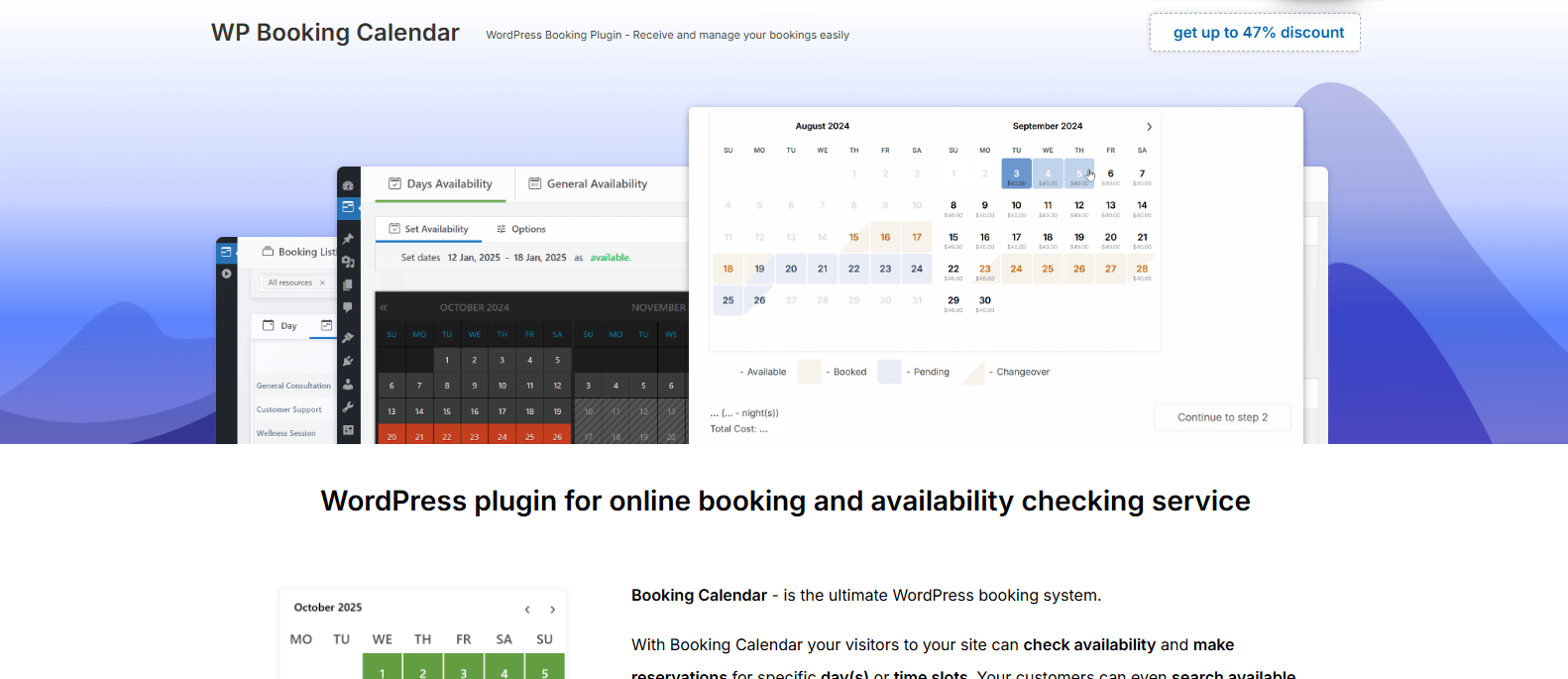
Task: Open the Options sub-tab
Action: [520, 229]
